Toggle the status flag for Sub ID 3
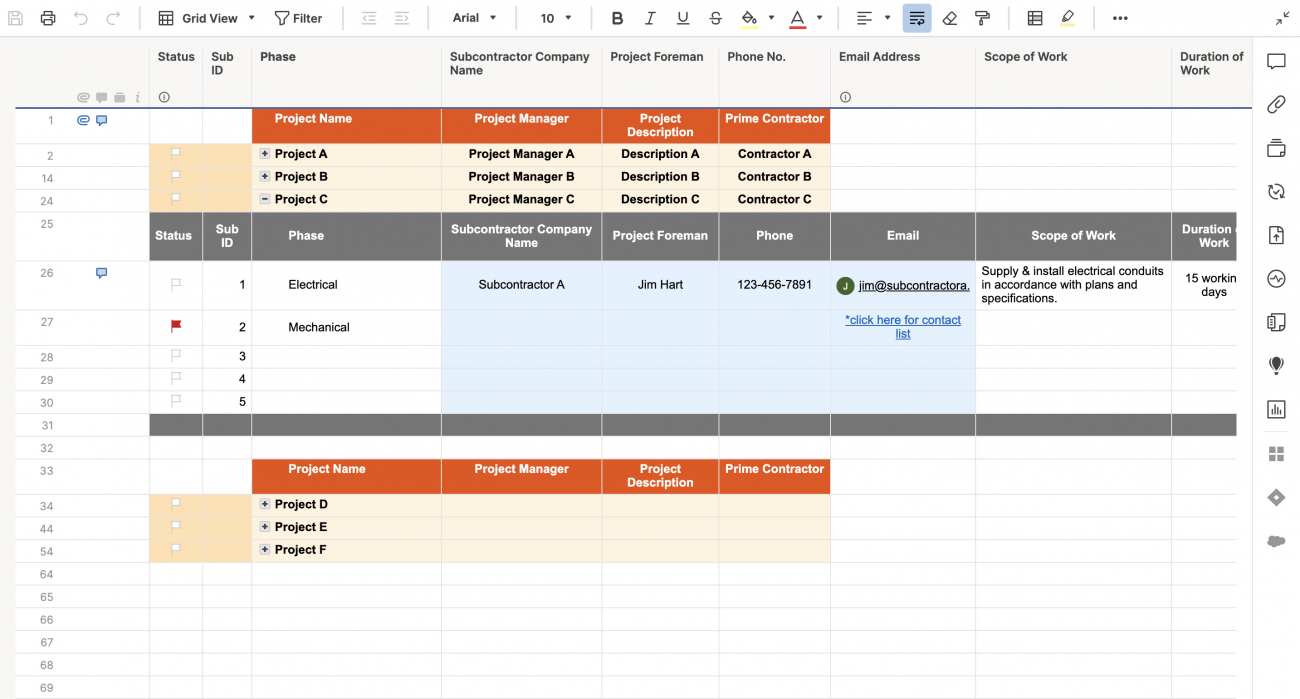 [176, 355]
